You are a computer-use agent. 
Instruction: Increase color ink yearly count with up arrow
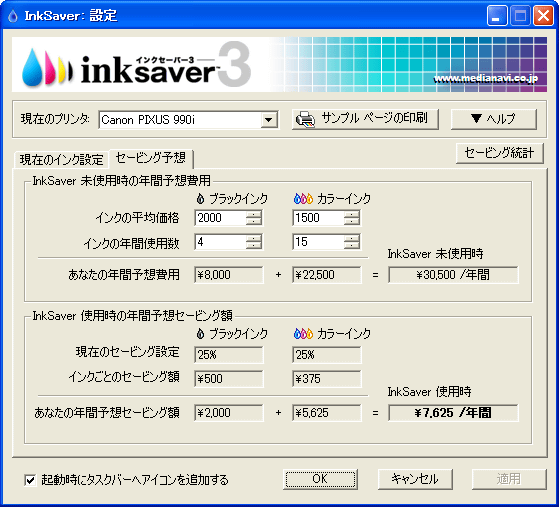click(x=352, y=238)
